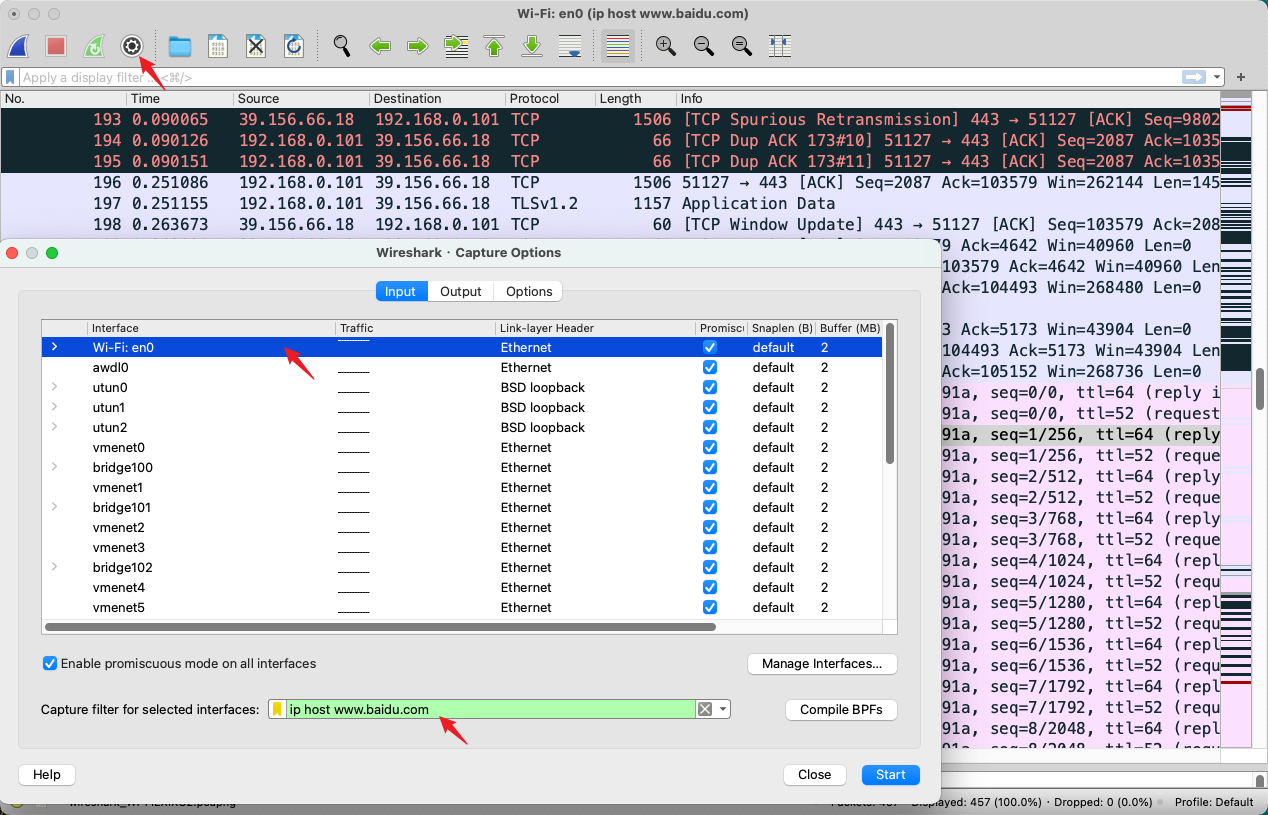Reset text to normal size

click(x=742, y=46)
